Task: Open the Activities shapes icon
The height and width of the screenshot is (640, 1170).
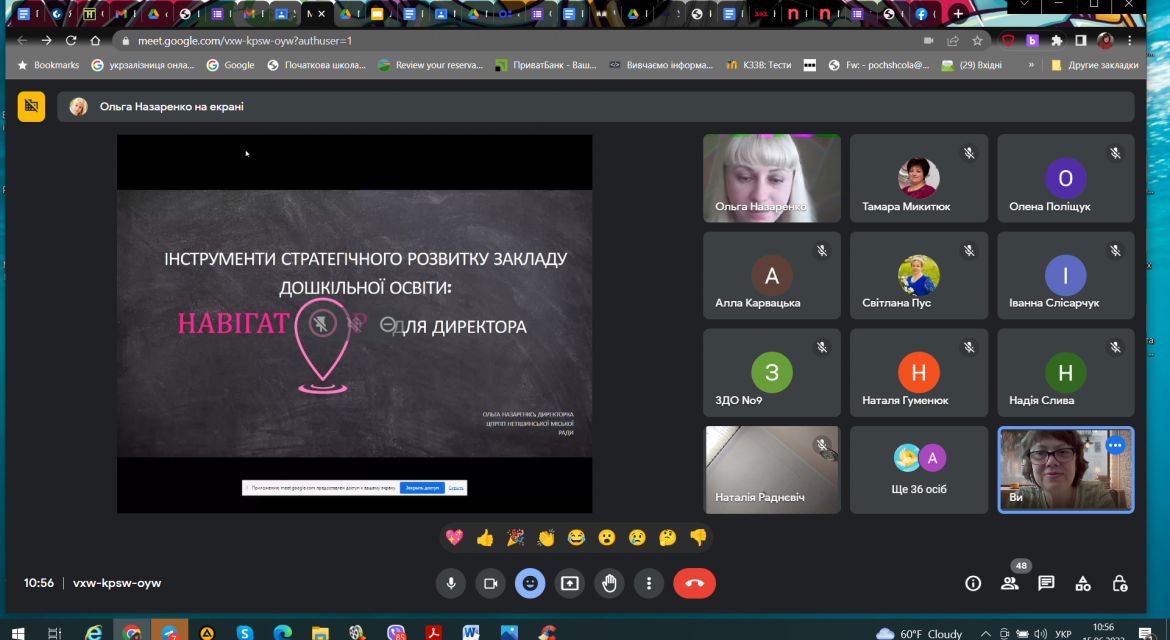Action: [x=1083, y=583]
